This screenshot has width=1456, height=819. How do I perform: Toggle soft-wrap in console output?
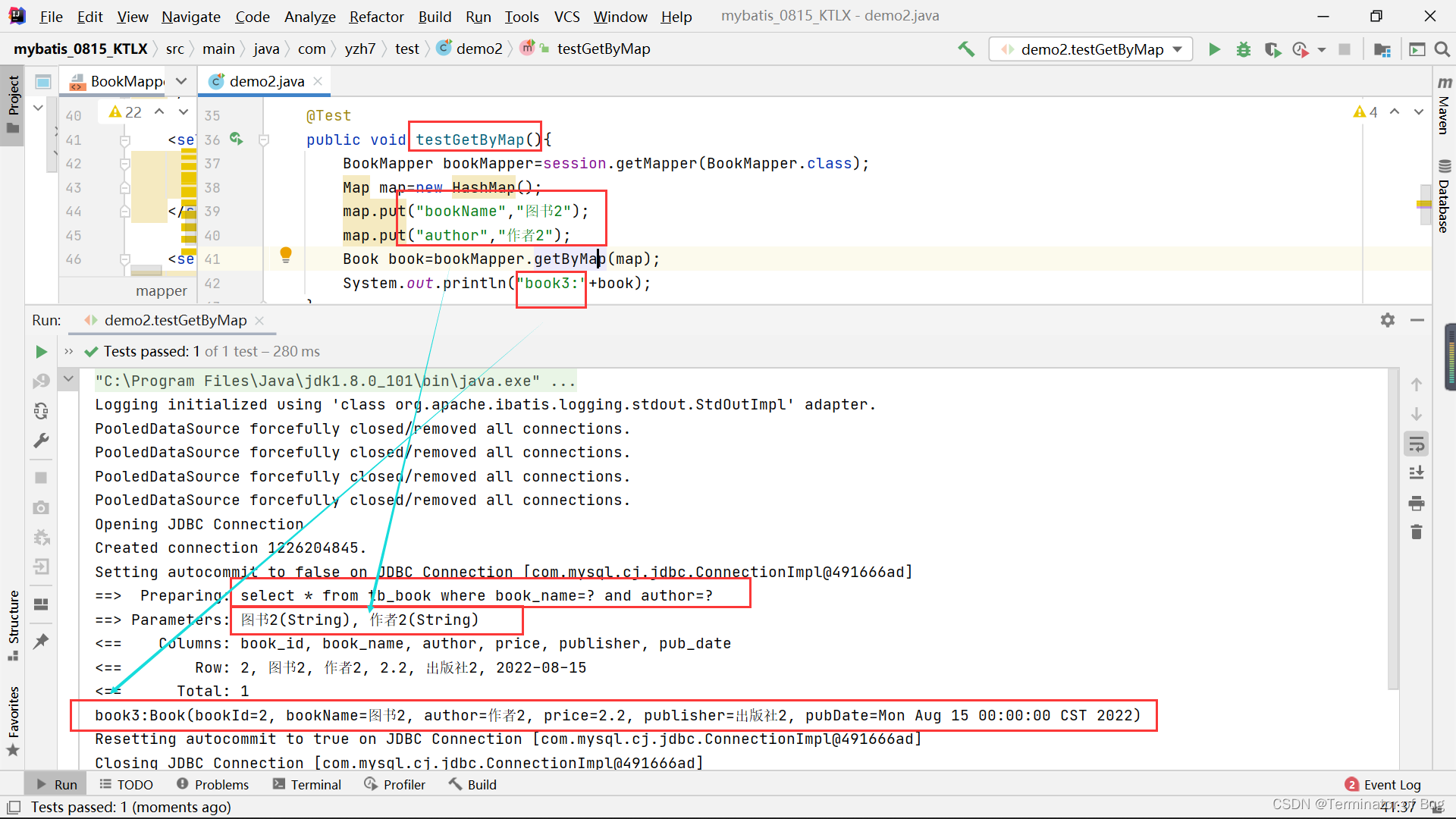click(x=1416, y=444)
